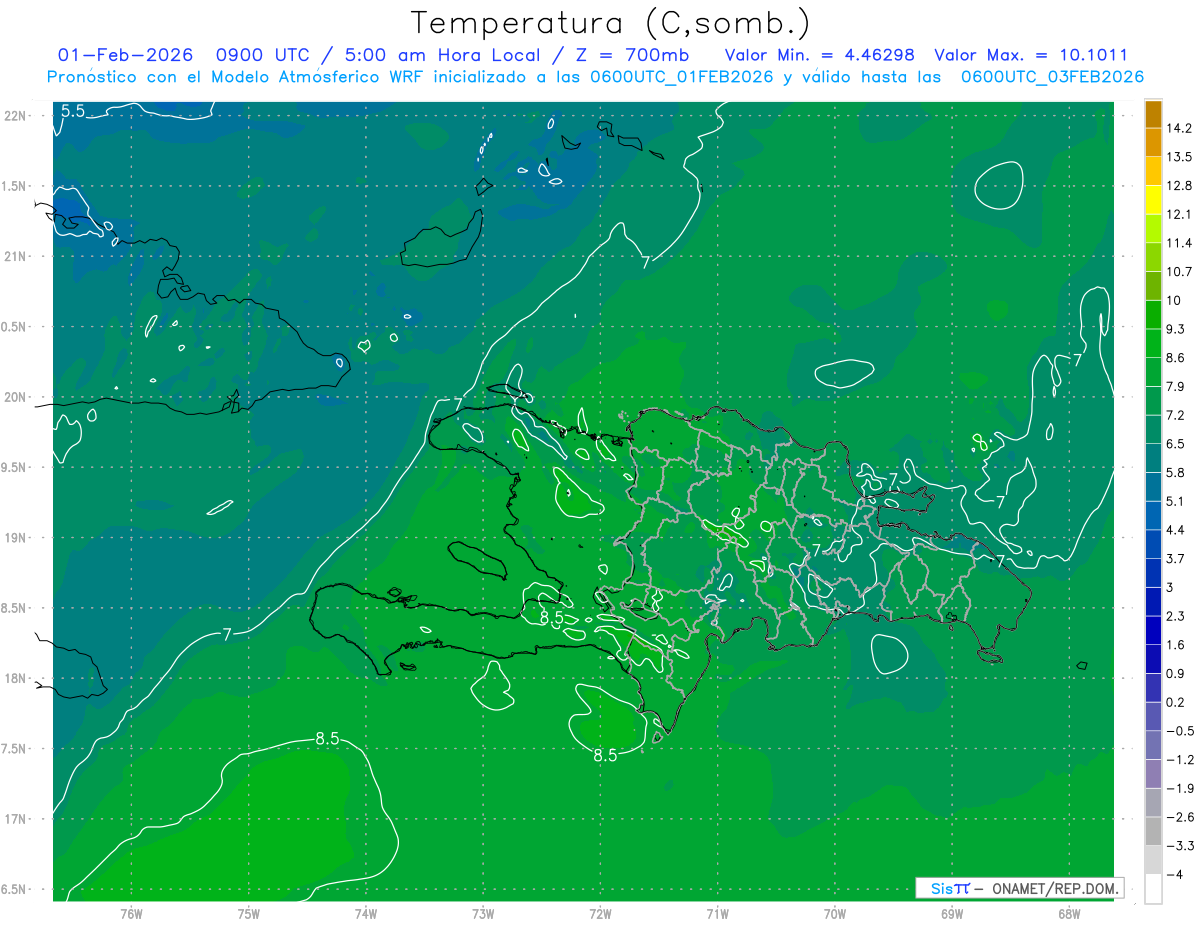This screenshot has width=1200, height=927.
Task: Click the '75W' longitude label
Action: point(248,914)
